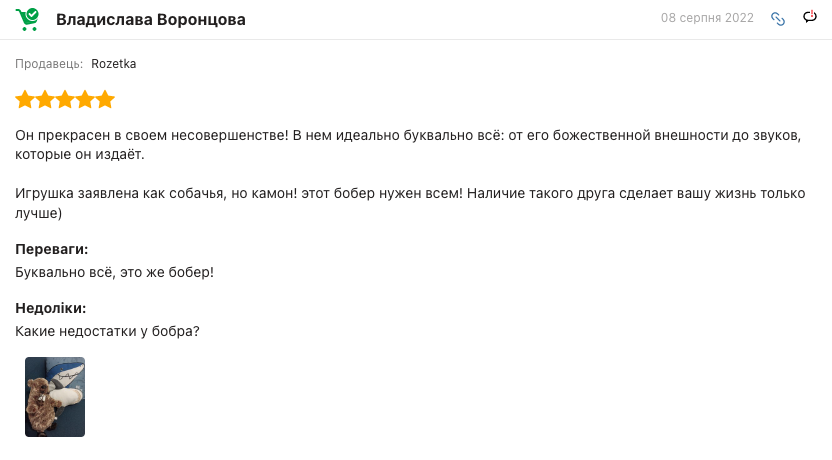This screenshot has width=832, height=460.
Task: Click the Продавець label
Action: (x=49, y=64)
